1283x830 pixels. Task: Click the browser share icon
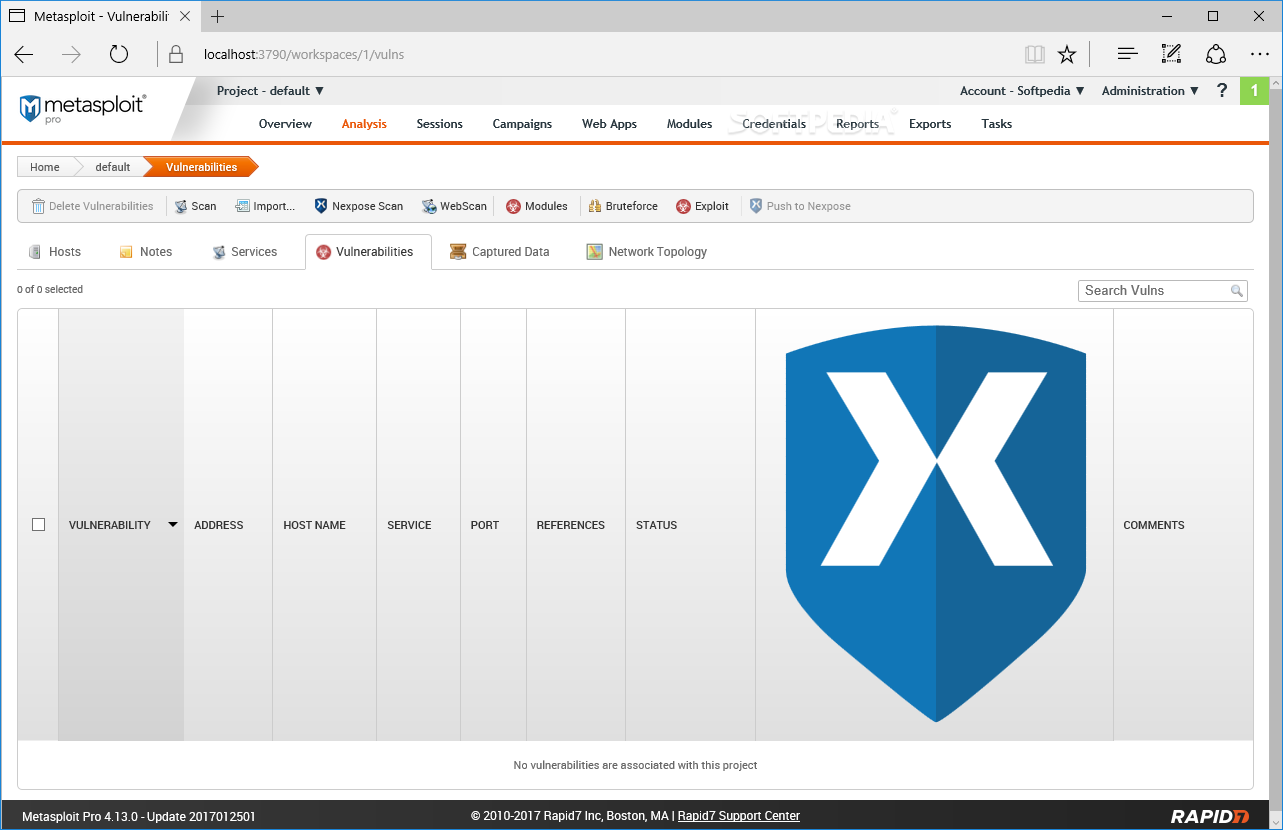pos(1215,54)
